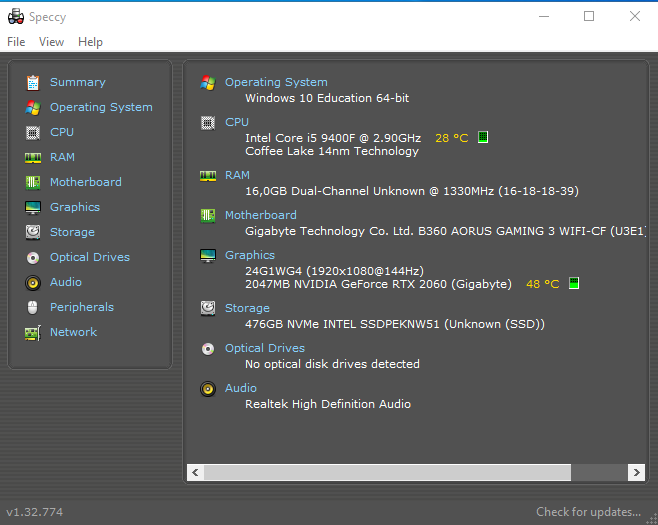Click the Windows 10 Education 64-bit text
The image size is (658, 525).
(327, 98)
